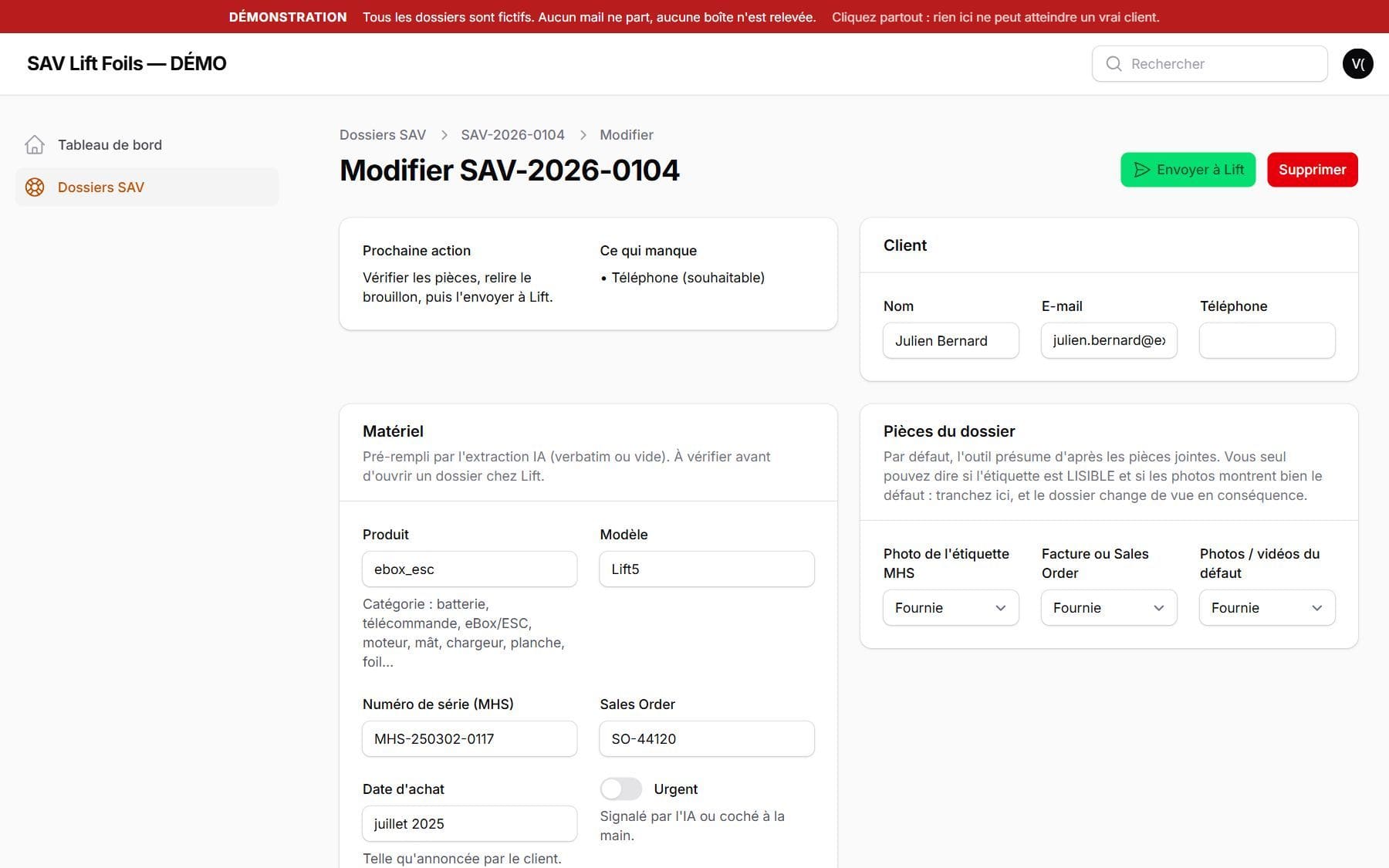
Task: Click the Nom field containing Julien Bernard
Action: pyautogui.click(x=951, y=341)
